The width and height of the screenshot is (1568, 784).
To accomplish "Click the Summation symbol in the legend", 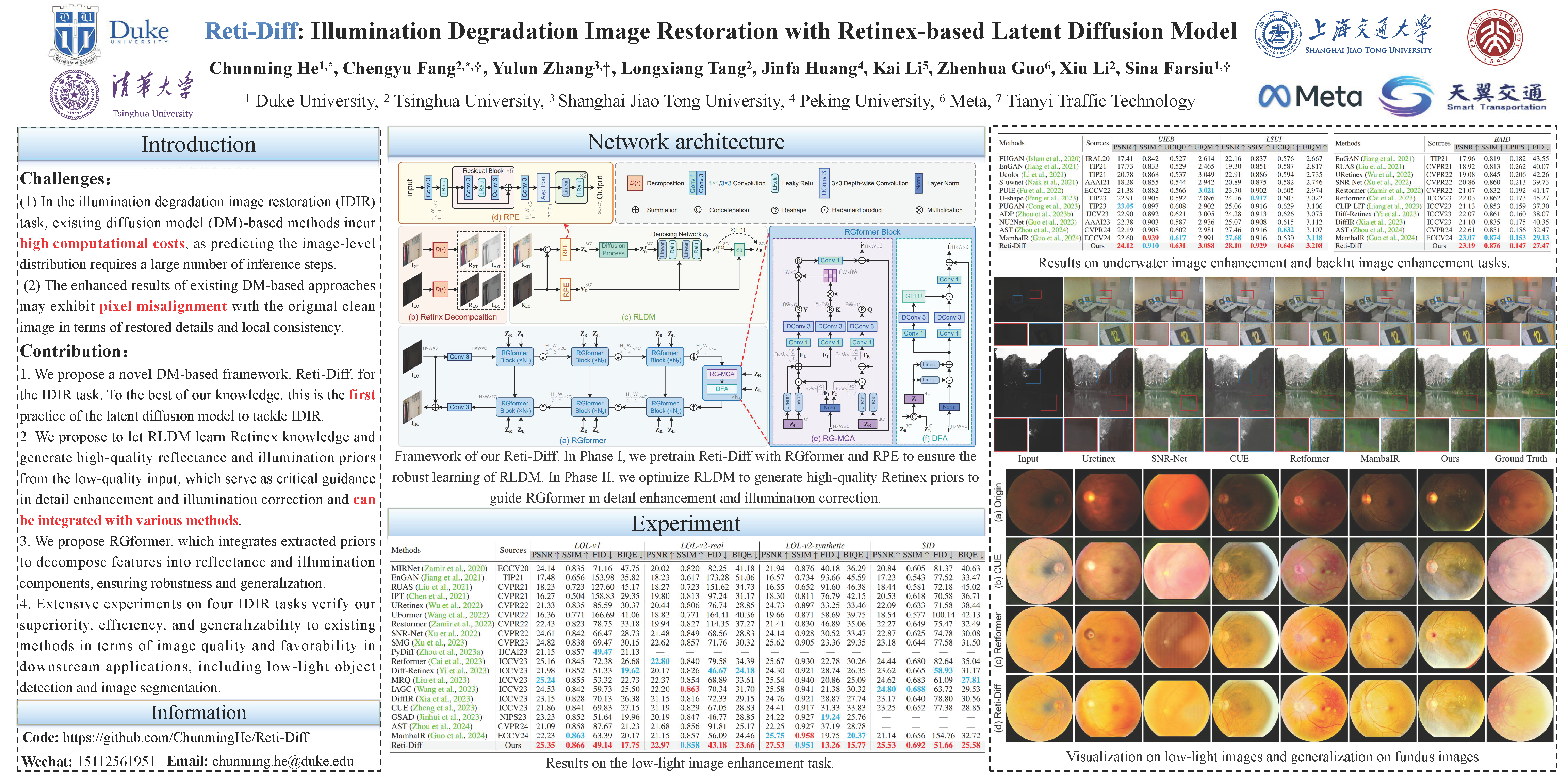I will coord(635,210).
